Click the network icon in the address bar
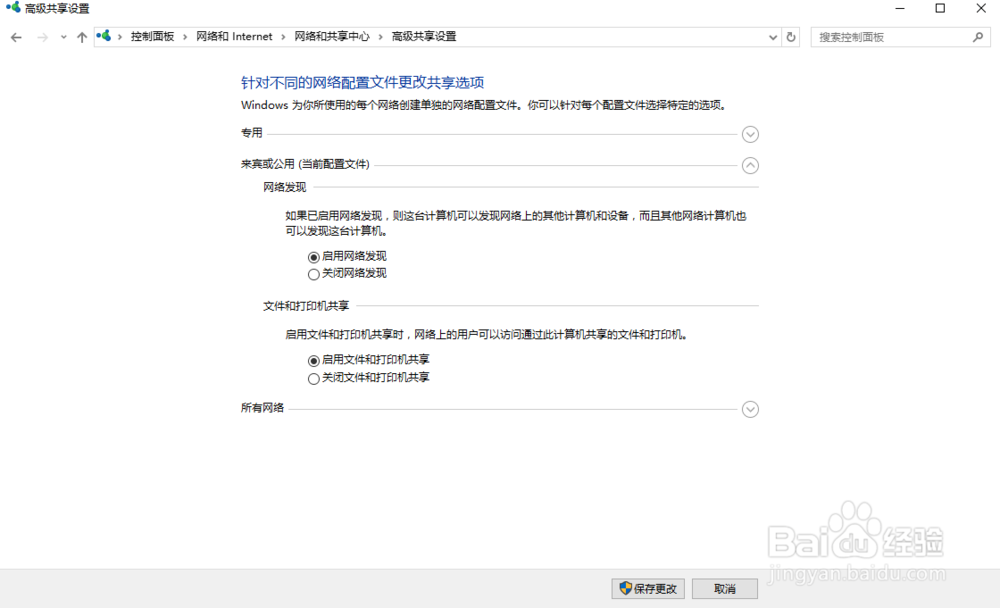Image resolution: width=1000 pixels, height=608 pixels. point(105,36)
